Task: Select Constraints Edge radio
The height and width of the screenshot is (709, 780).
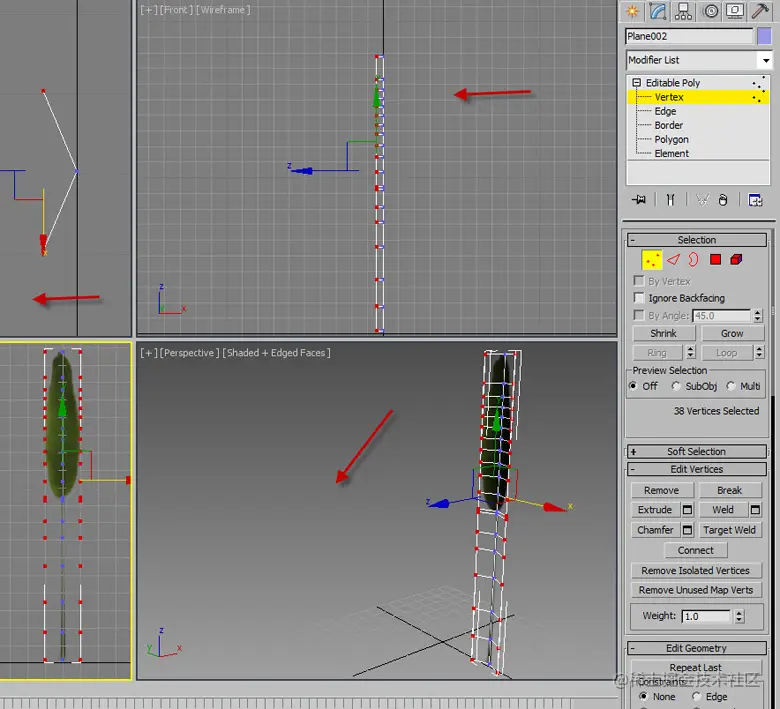Action: coord(696,697)
